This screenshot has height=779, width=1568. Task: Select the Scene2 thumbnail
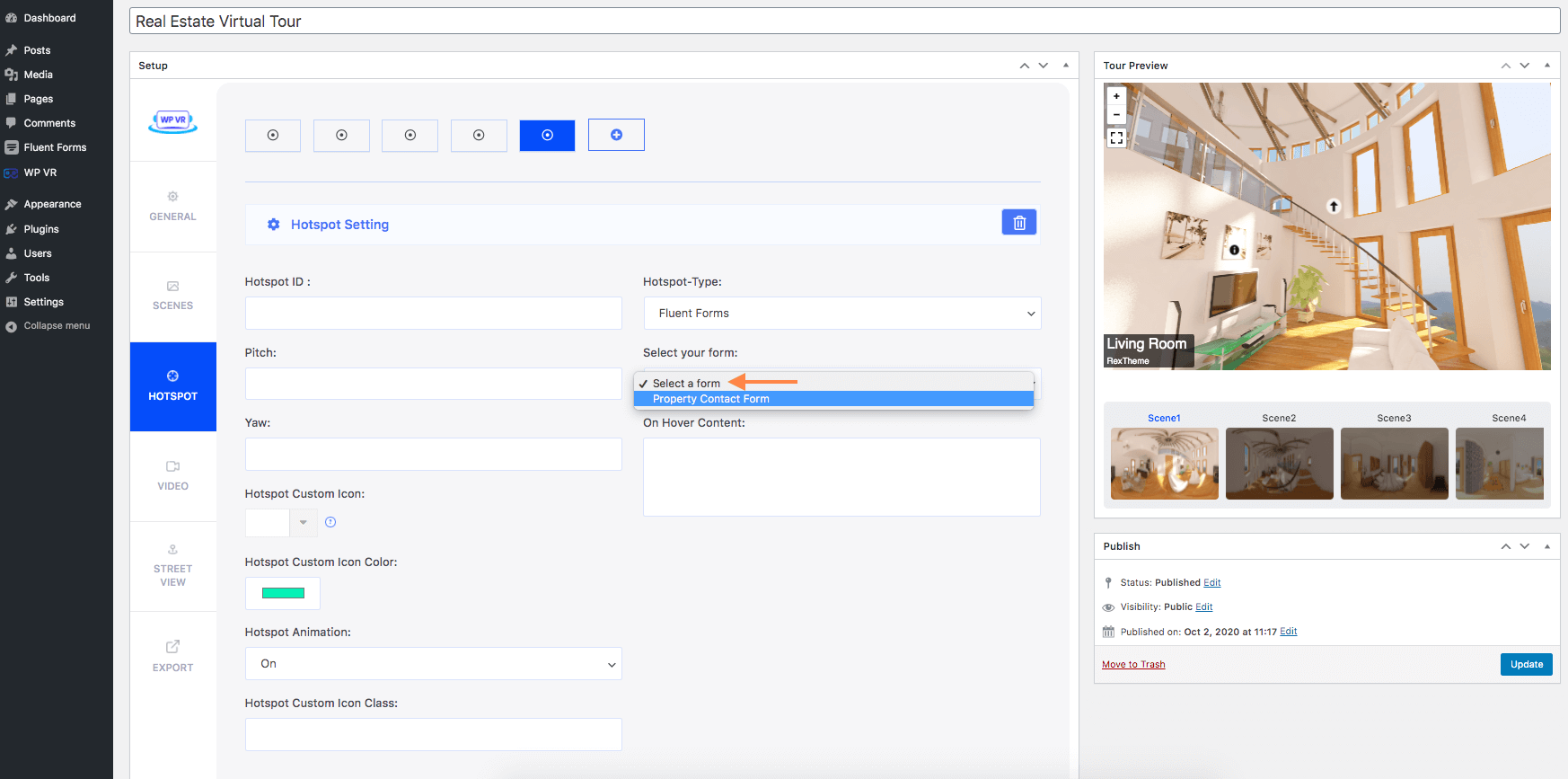click(x=1279, y=464)
